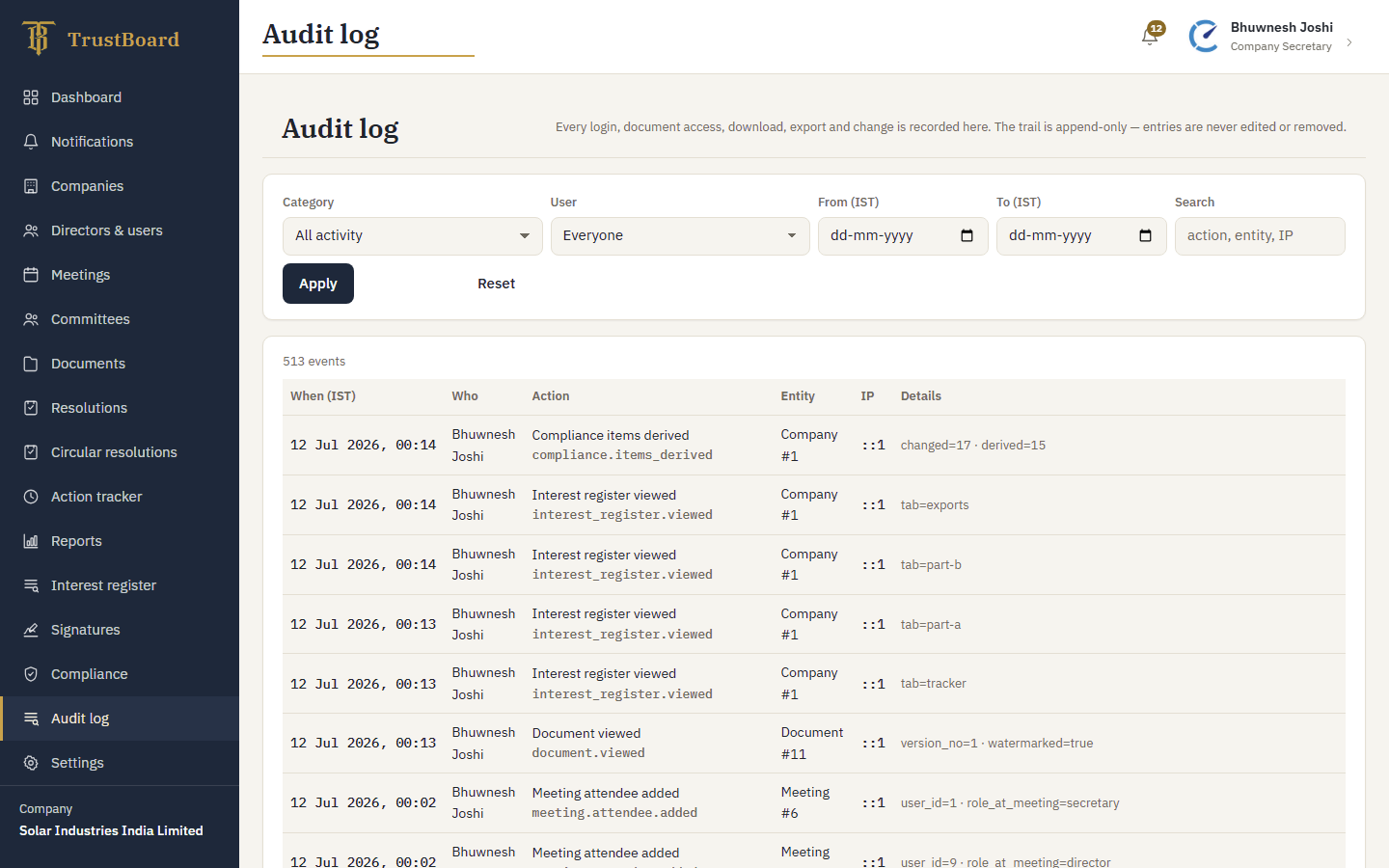Open Interest register link in sidebar
This screenshot has width=1389, height=868.
(x=120, y=585)
